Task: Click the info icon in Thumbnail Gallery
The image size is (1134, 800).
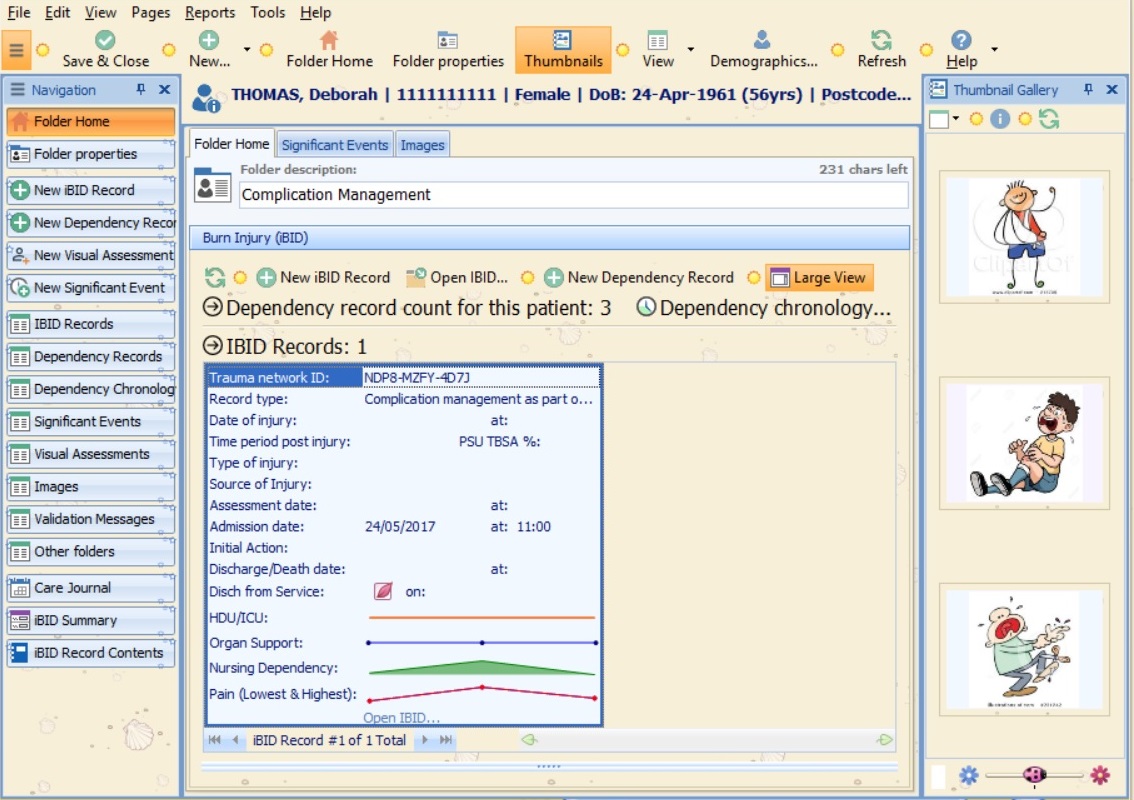Action: [1000, 119]
